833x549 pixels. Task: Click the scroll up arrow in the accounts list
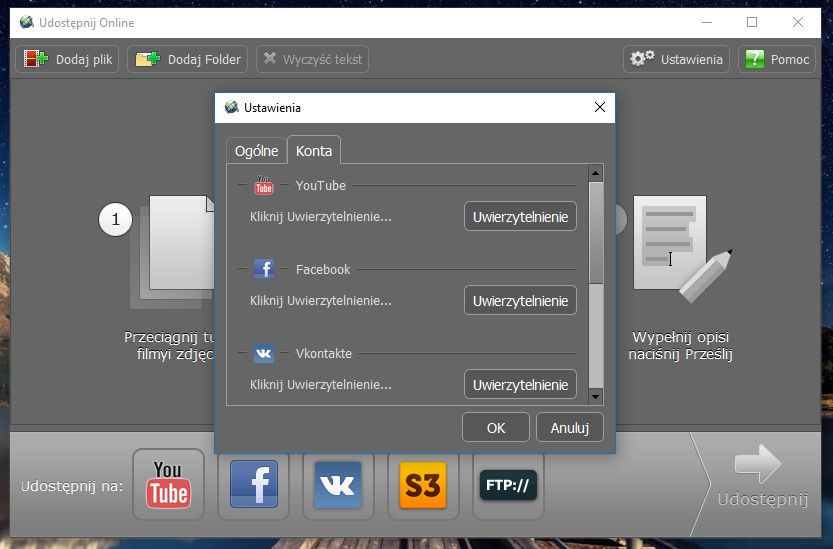(x=596, y=173)
